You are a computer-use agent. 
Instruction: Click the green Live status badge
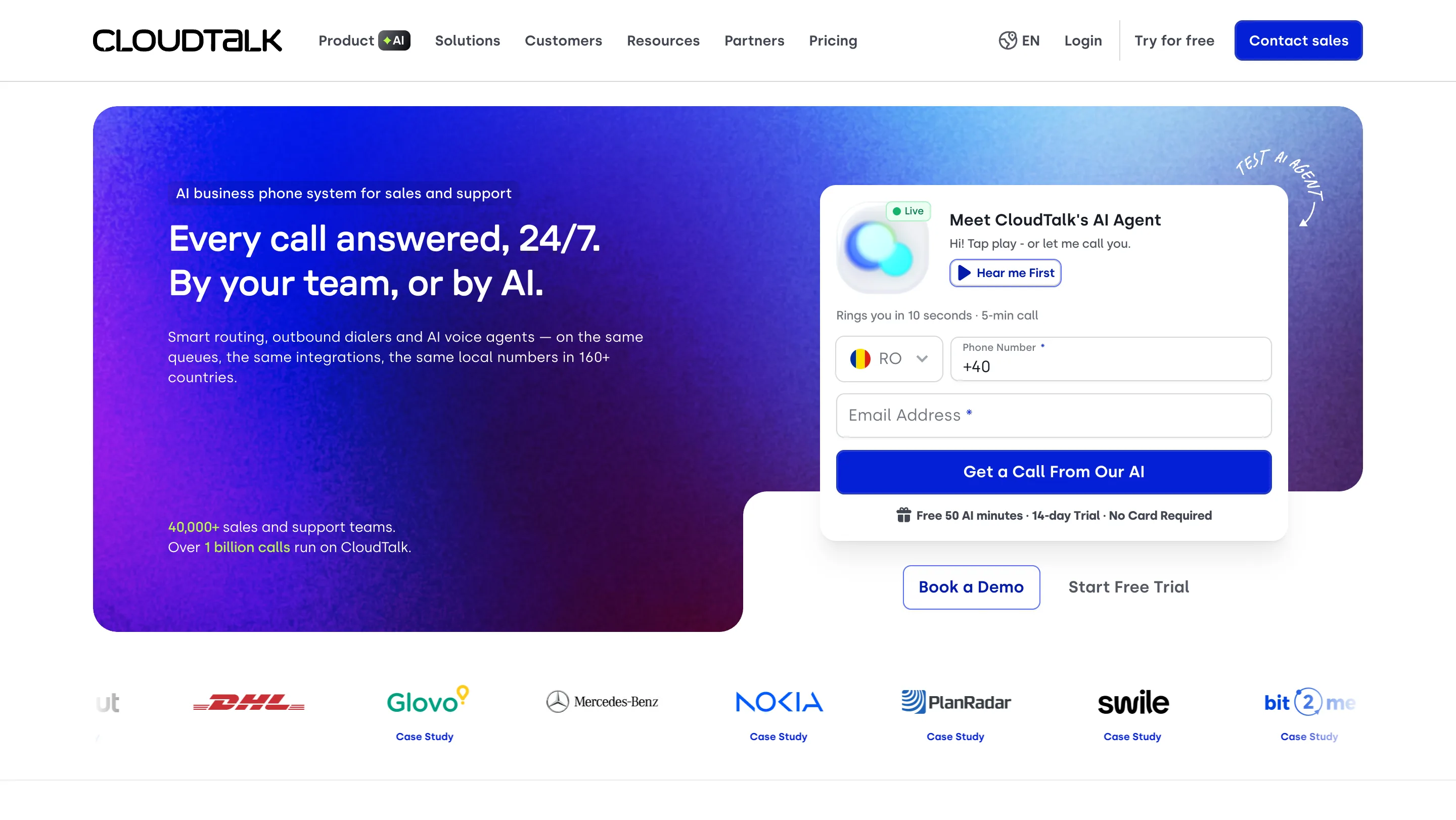(x=908, y=211)
